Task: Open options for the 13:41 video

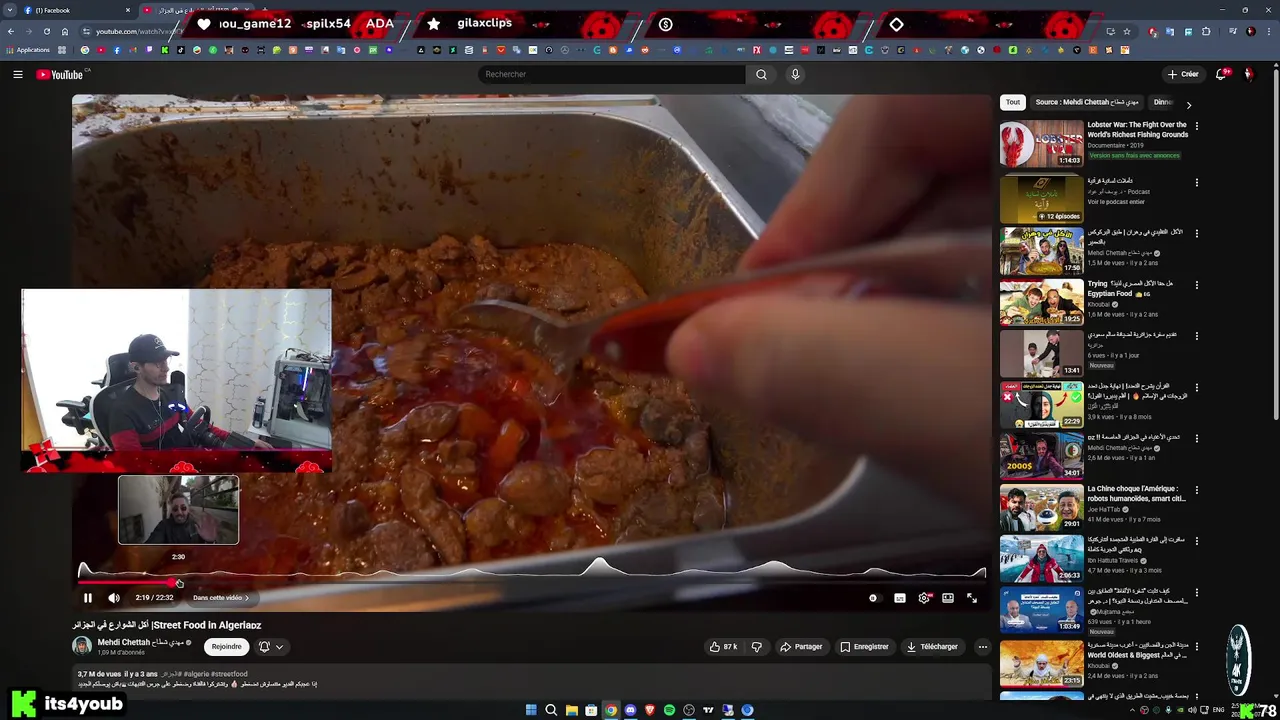Action: 1197,336
